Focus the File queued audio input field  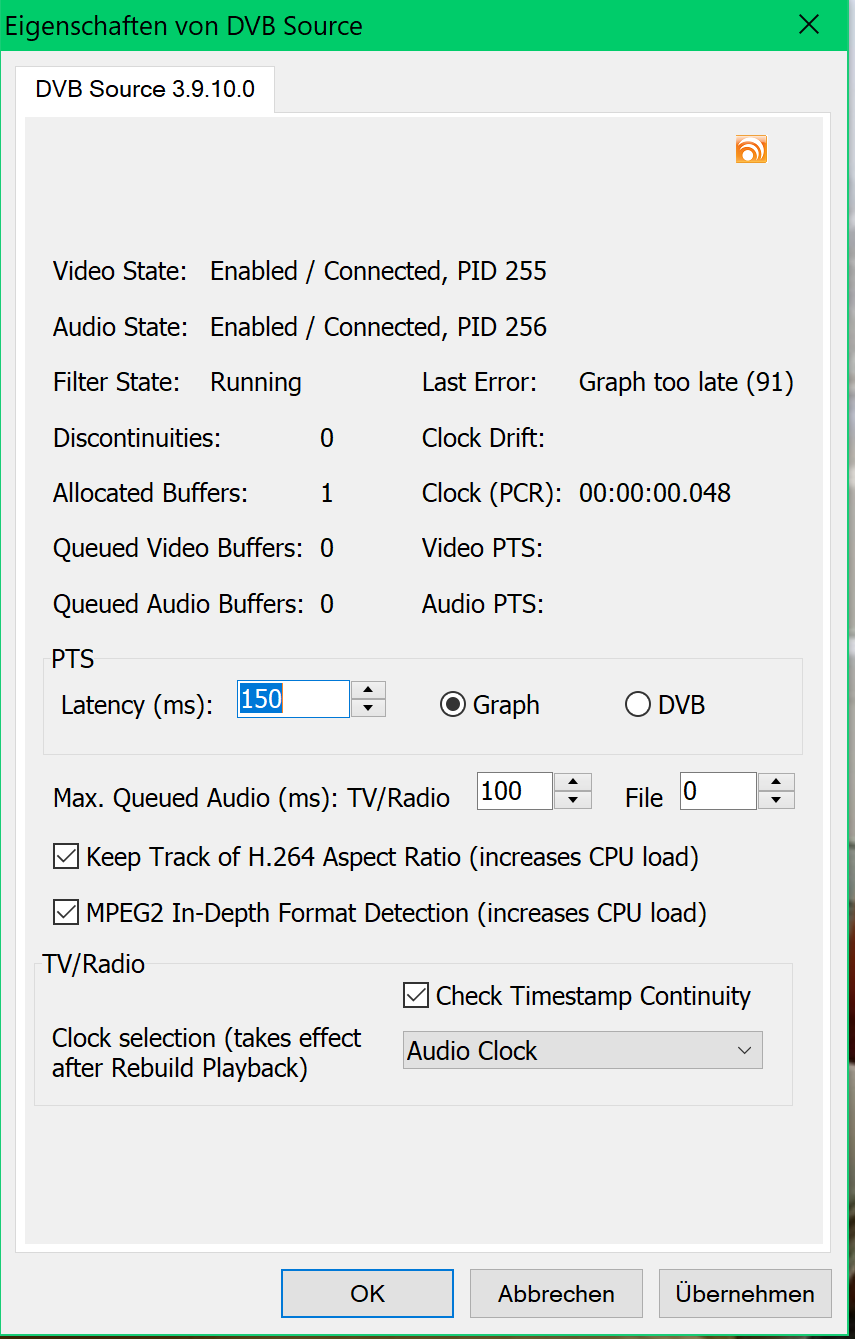tap(717, 791)
